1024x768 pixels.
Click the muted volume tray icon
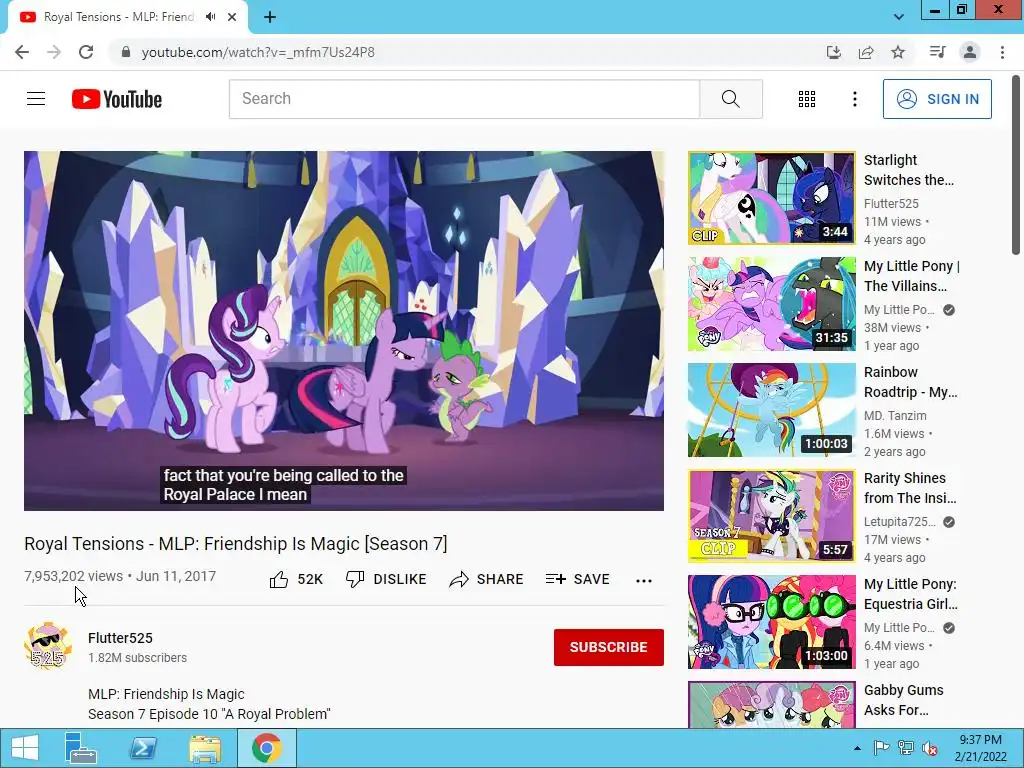(930, 748)
